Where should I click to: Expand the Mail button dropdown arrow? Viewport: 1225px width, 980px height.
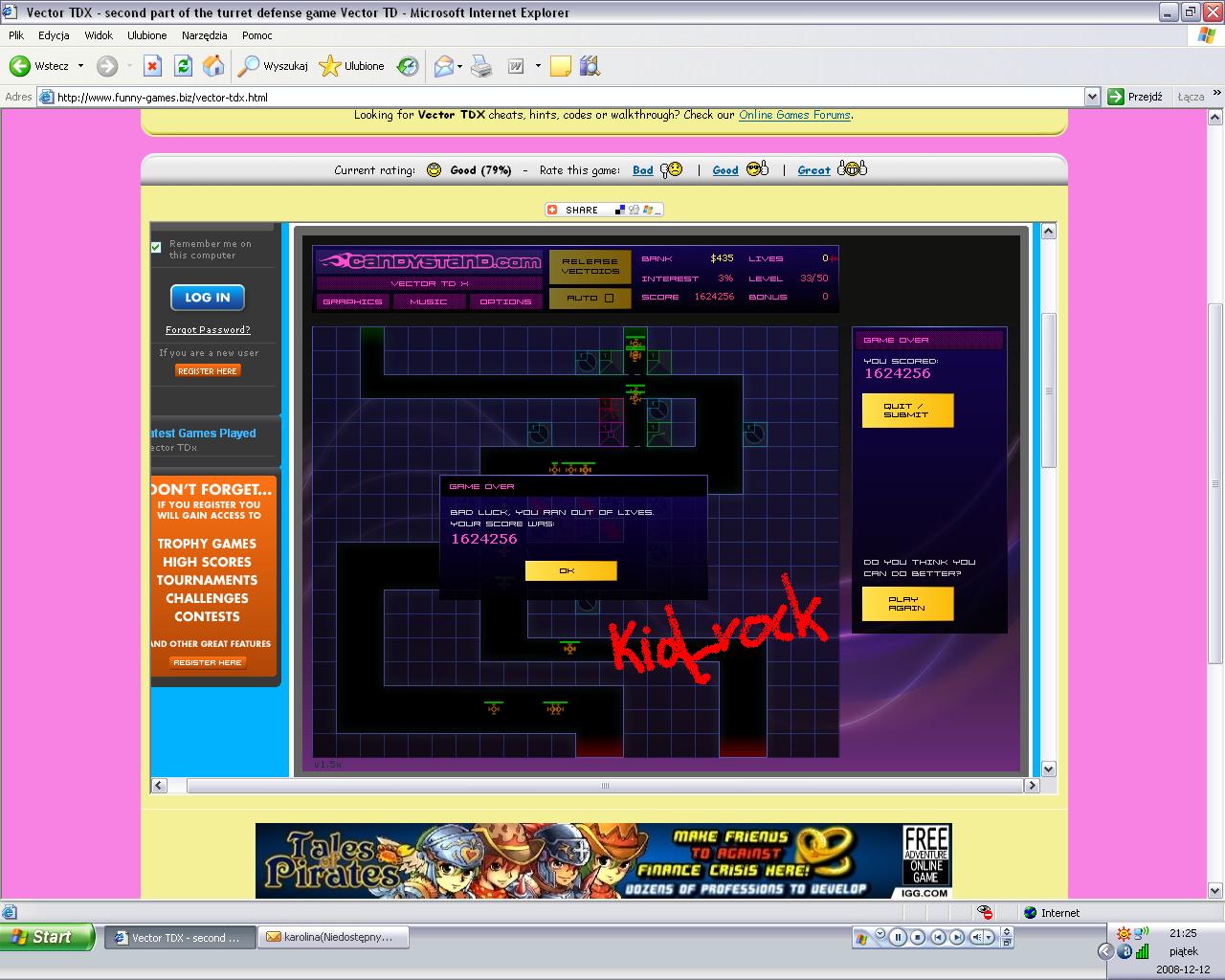[x=460, y=66]
